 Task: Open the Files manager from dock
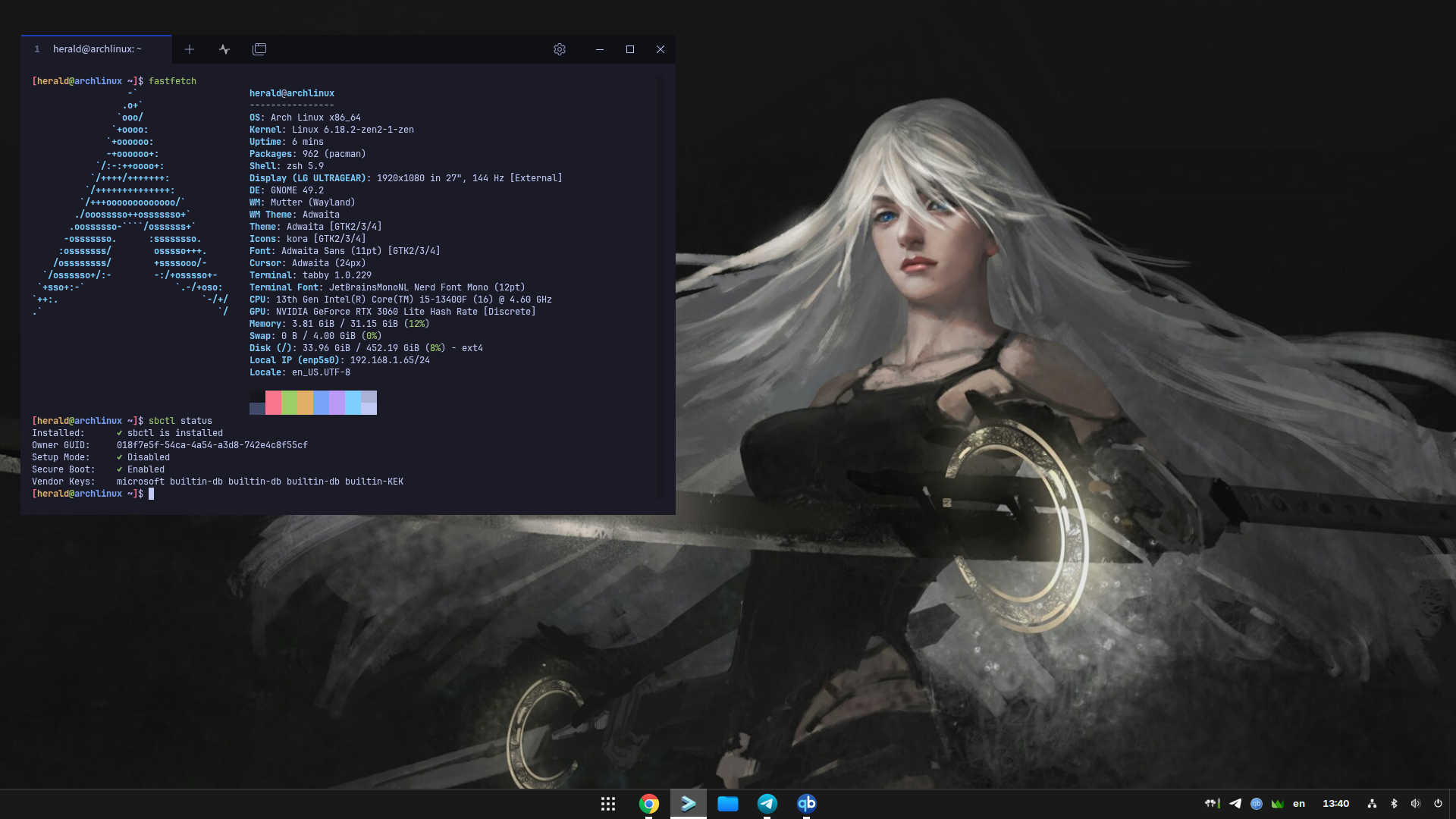pyautogui.click(x=728, y=804)
